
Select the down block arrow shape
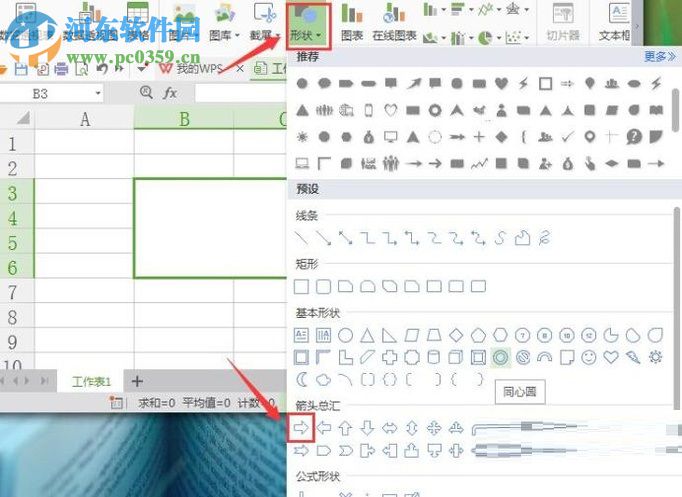(368, 428)
